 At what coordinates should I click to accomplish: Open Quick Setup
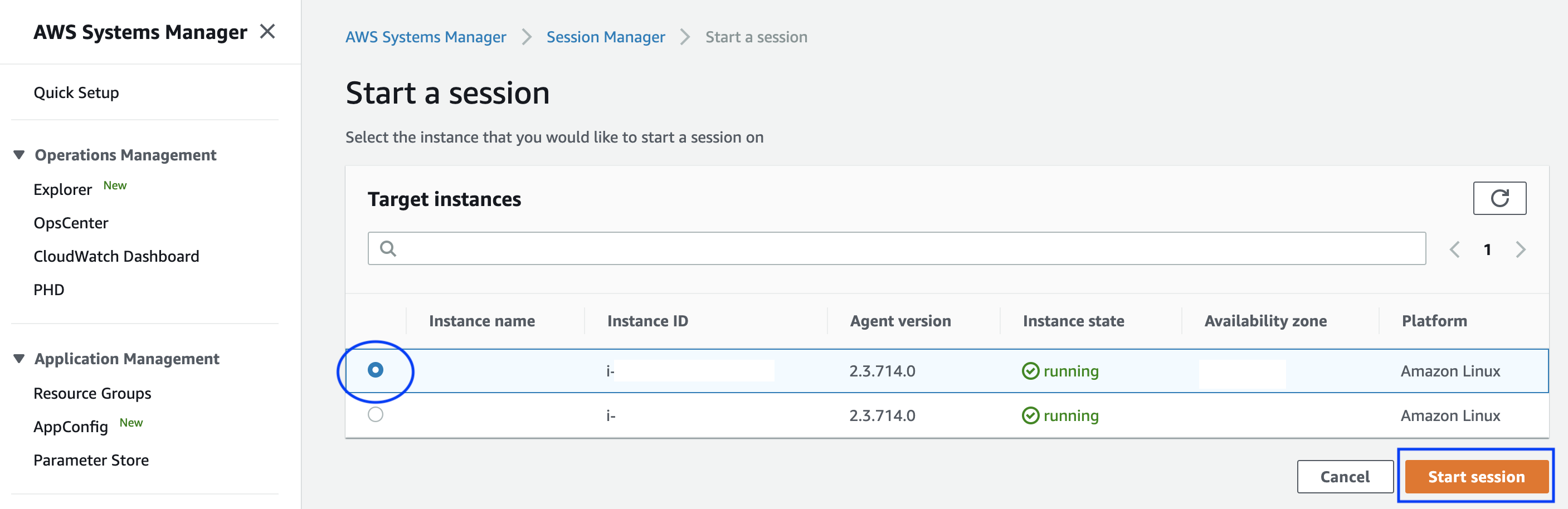click(76, 92)
